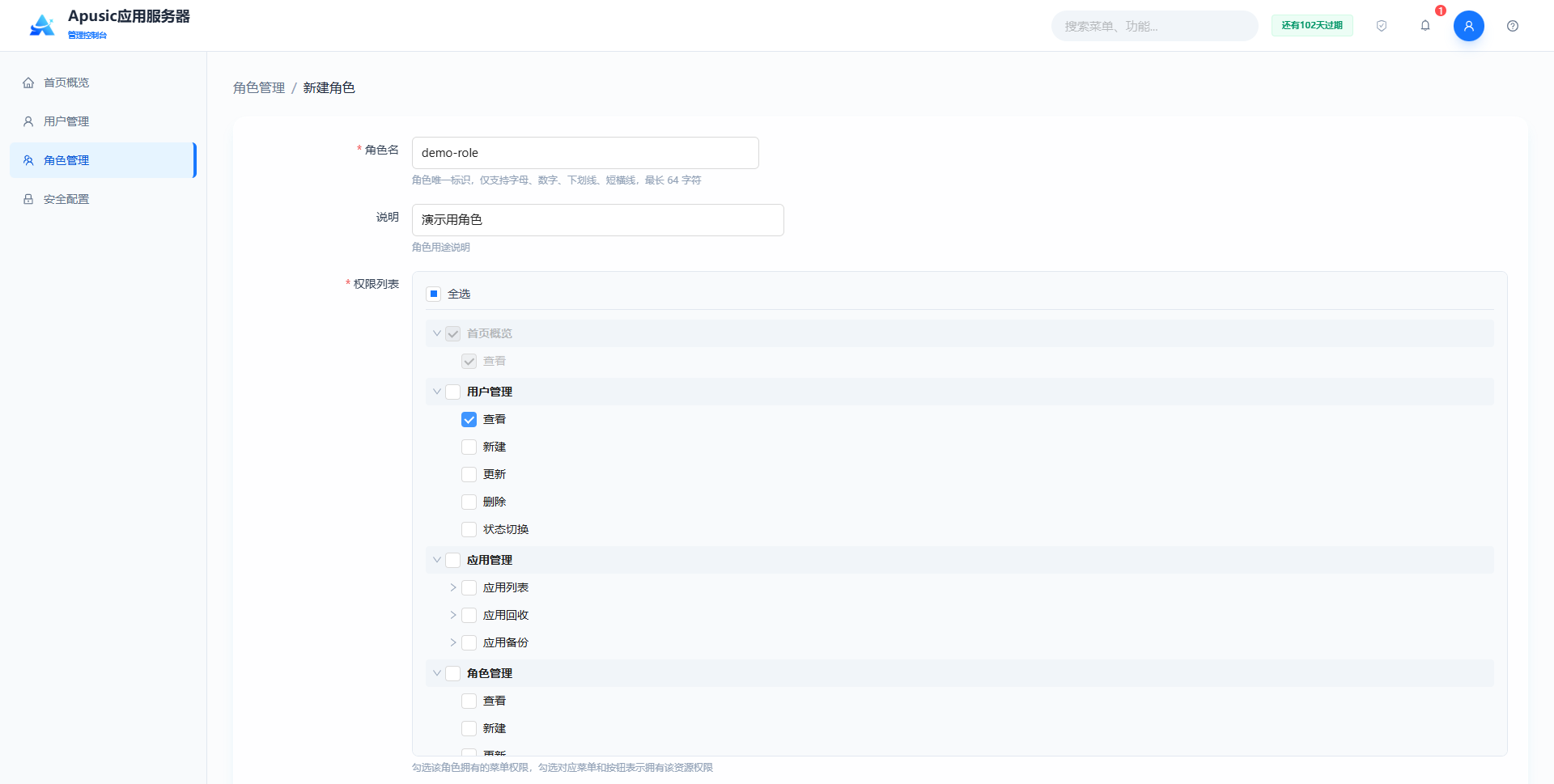Open 首页概览 in the sidebar
Viewport: 1554px width, 784px height.
tap(103, 83)
